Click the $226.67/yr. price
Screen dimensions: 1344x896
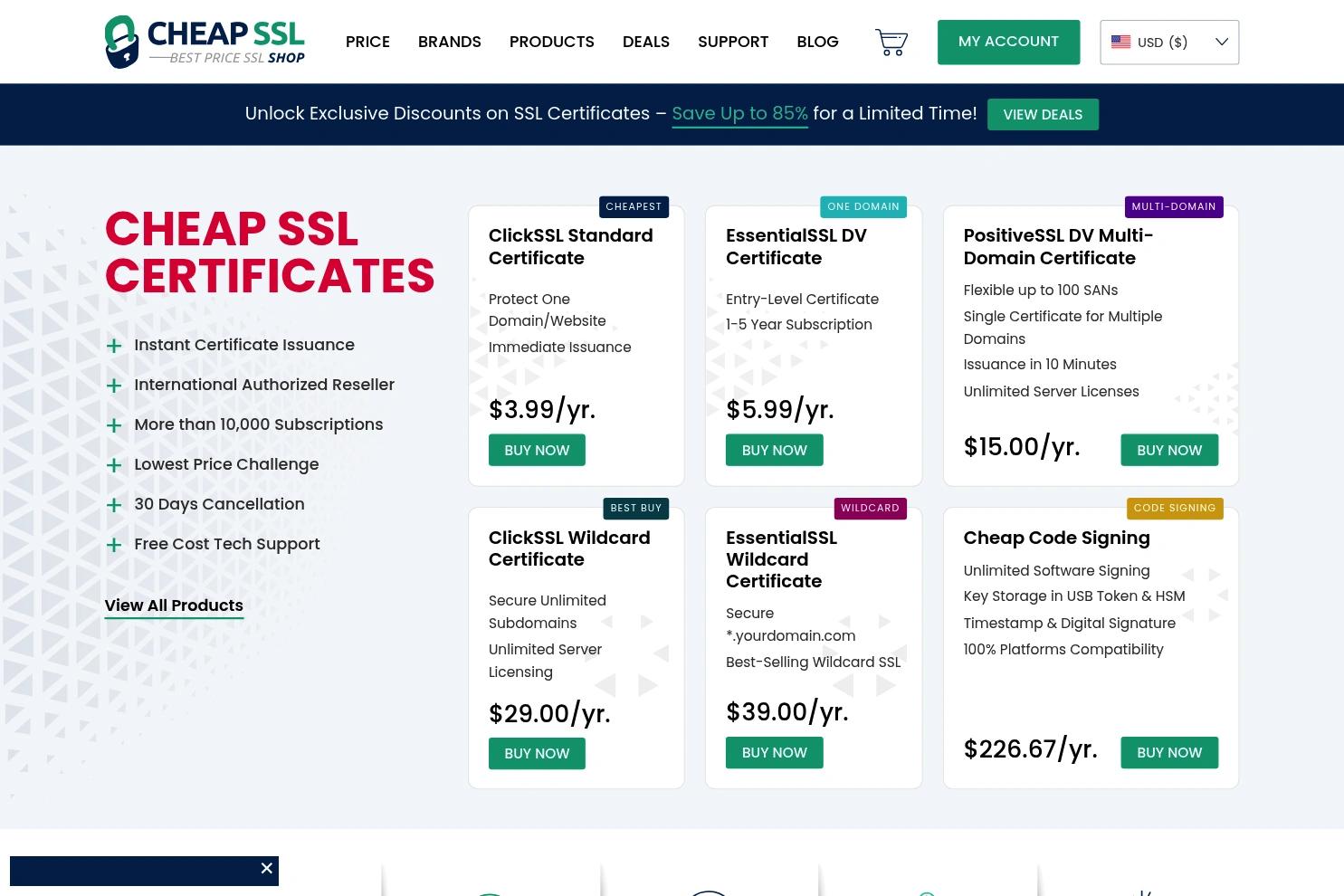pos(1030,749)
